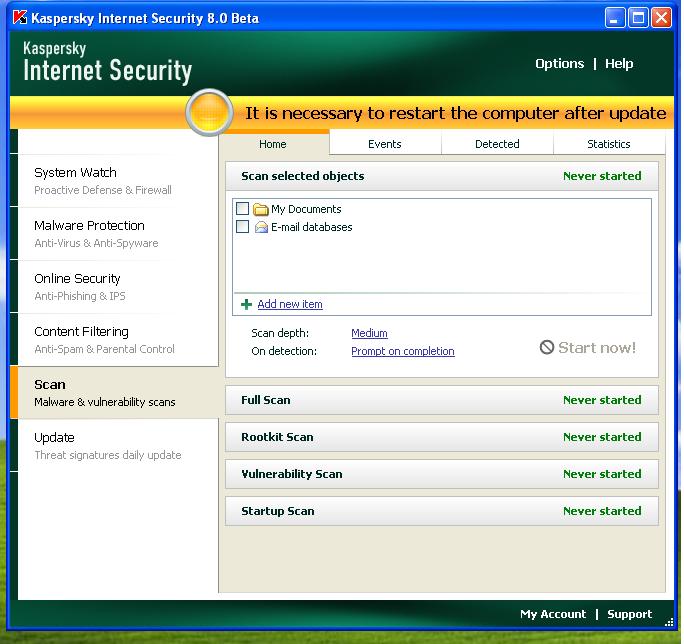684x644 pixels.
Task: Open the Prompt on completion option
Action: tap(403, 351)
